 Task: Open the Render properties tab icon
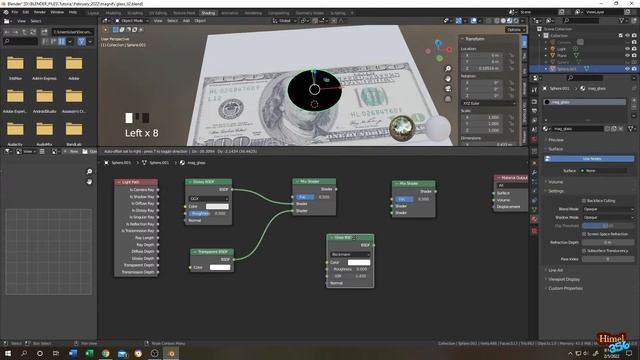[534, 102]
